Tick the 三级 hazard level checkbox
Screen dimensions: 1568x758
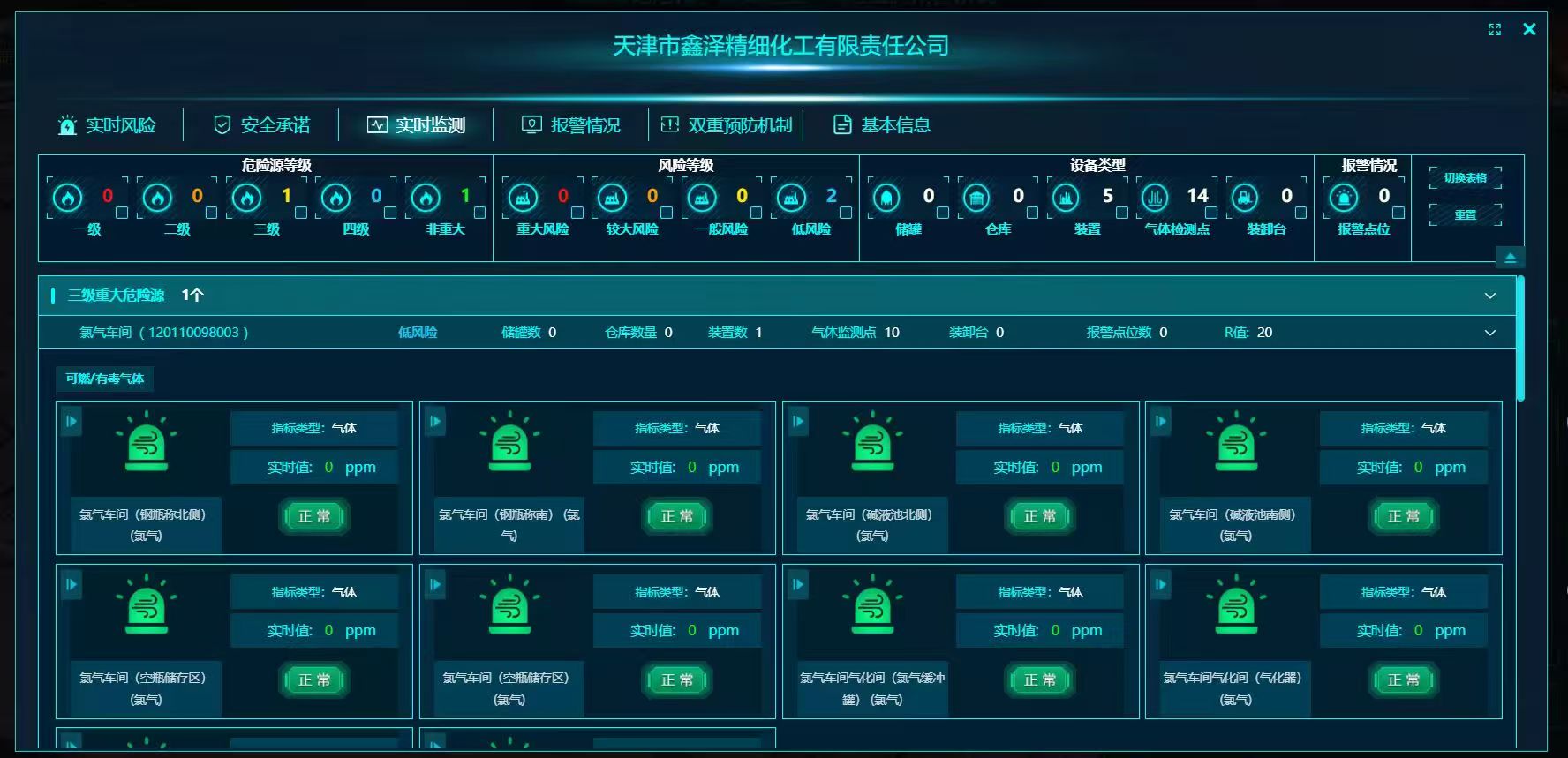(301, 213)
